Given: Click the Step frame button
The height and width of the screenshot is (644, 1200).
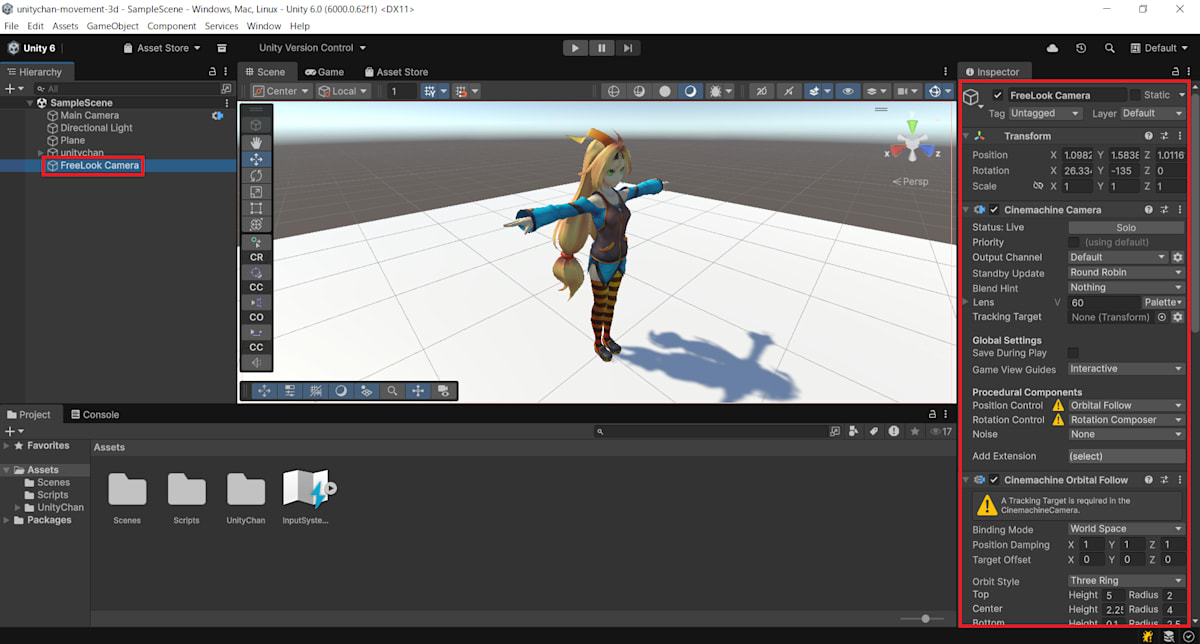Looking at the screenshot, I should 627,48.
